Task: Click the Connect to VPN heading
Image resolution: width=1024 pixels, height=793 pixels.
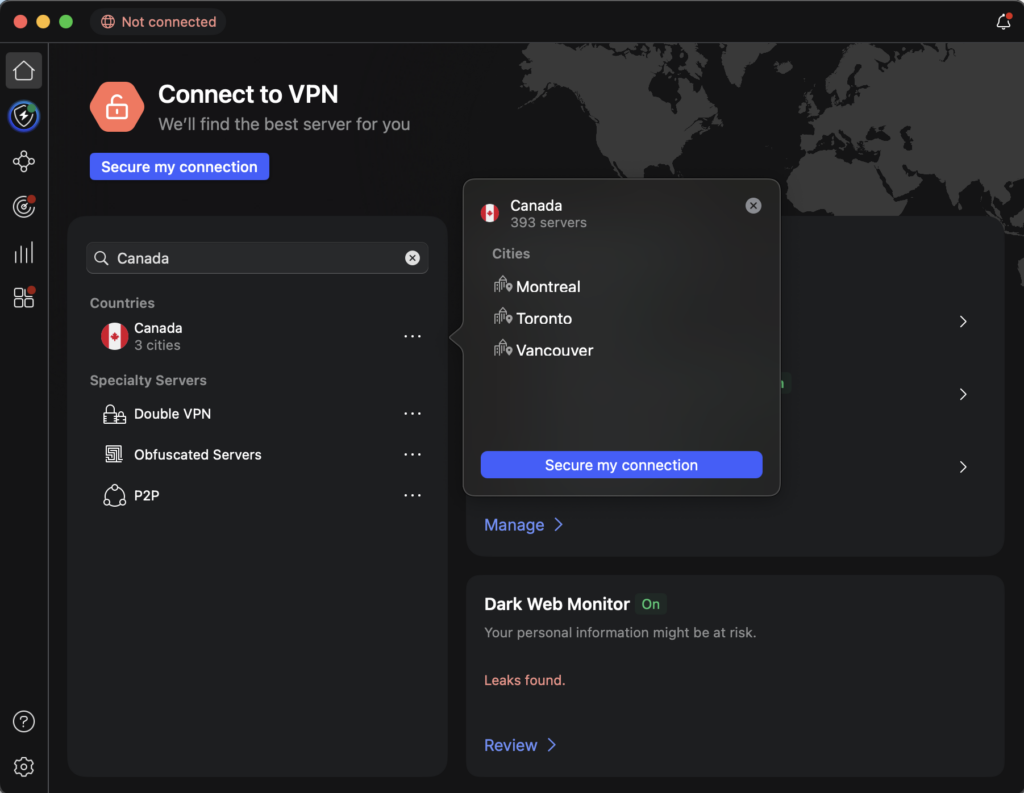Action: click(x=248, y=95)
